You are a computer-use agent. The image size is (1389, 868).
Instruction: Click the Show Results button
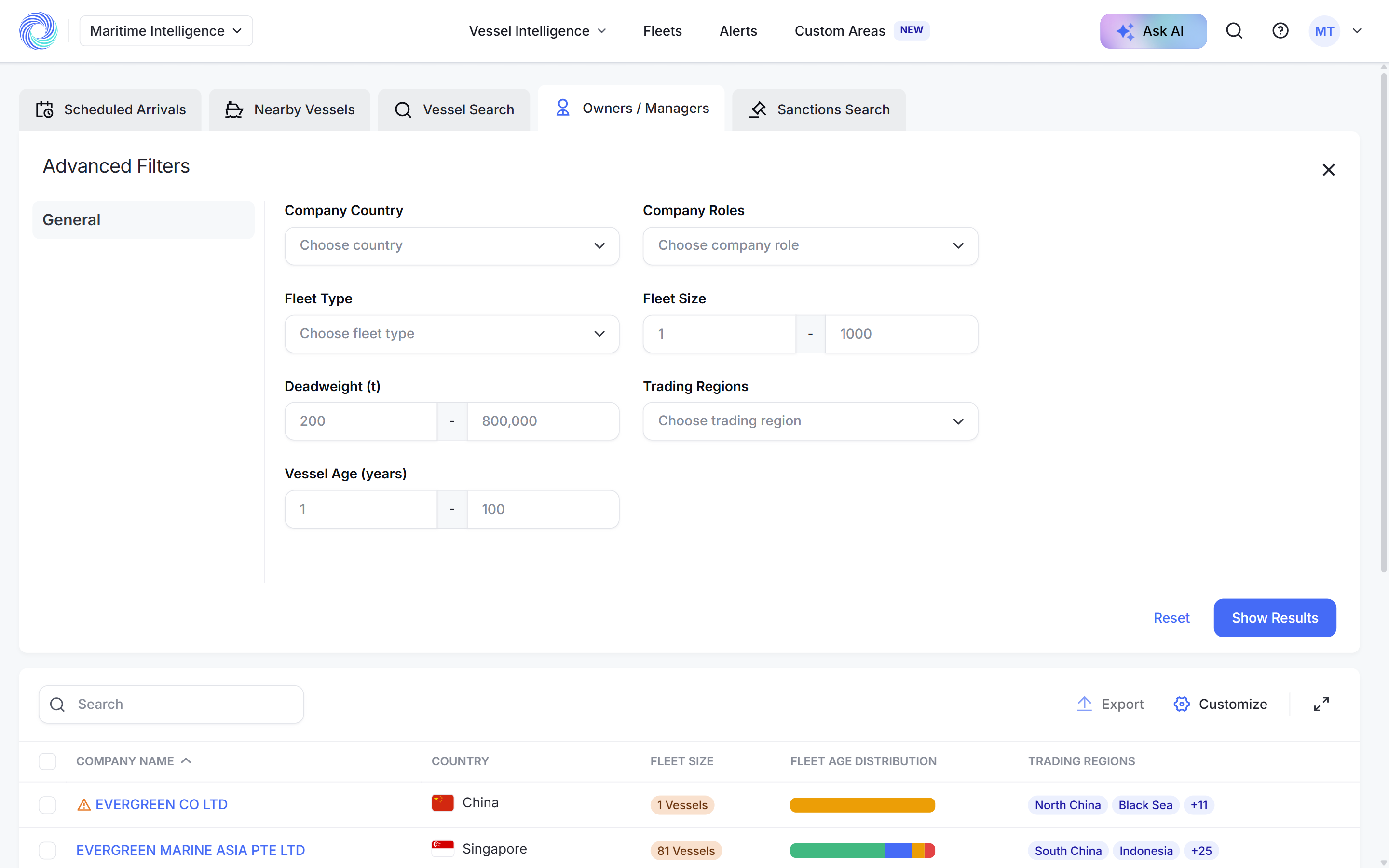click(x=1275, y=618)
